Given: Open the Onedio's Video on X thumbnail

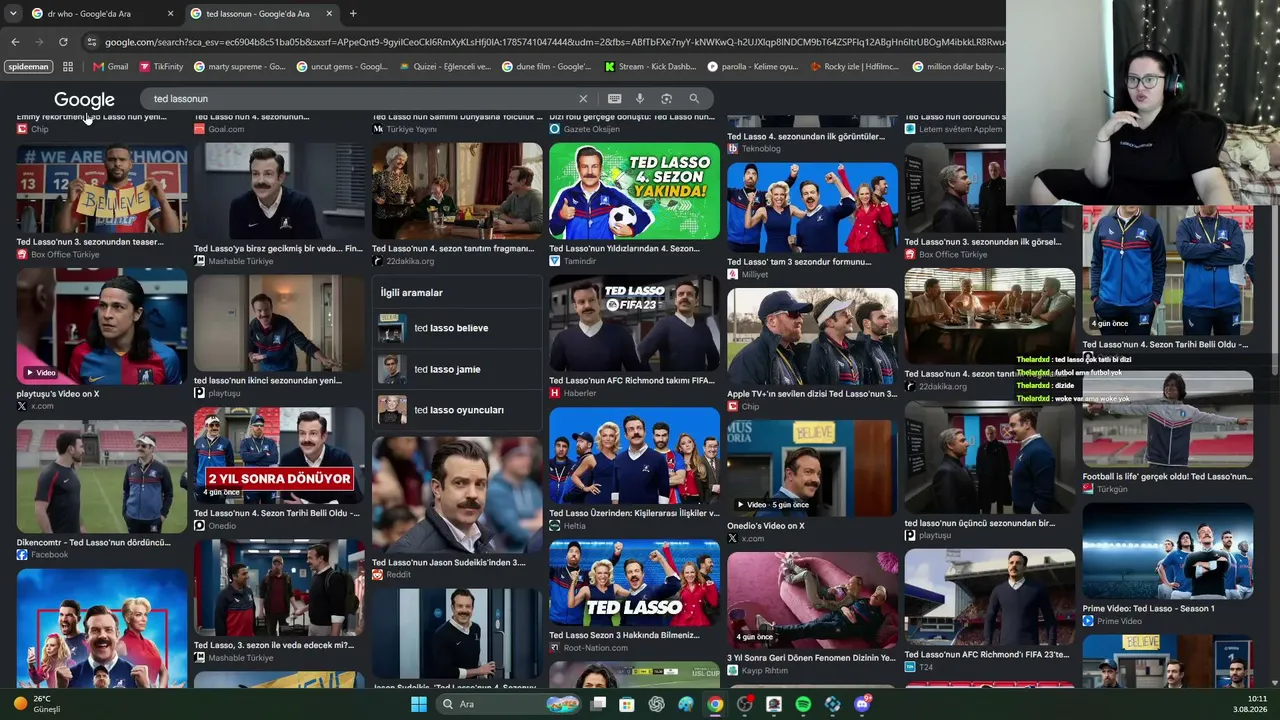Looking at the screenshot, I should tap(812, 466).
